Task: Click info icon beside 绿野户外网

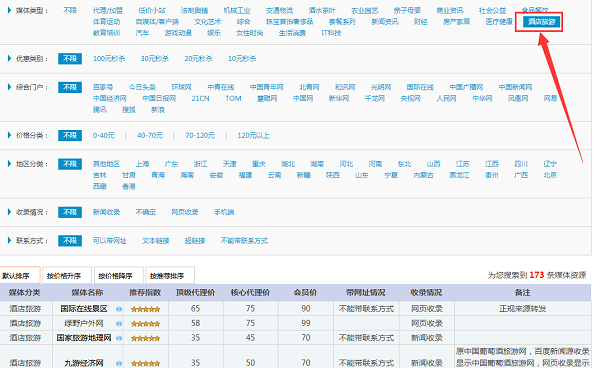Action: click(x=119, y=324)
